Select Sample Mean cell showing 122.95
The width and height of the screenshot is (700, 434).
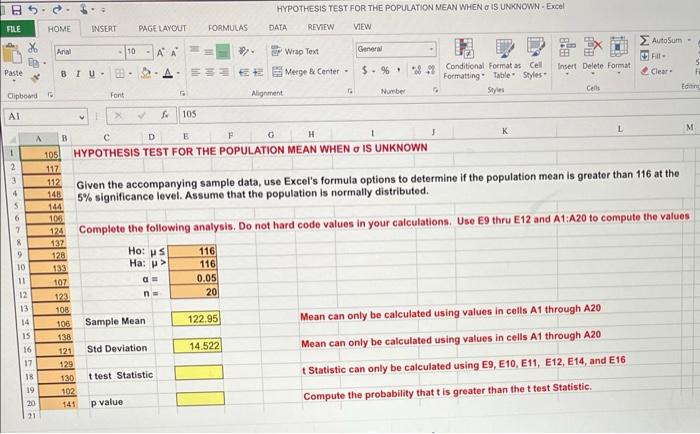click(196, 318)
